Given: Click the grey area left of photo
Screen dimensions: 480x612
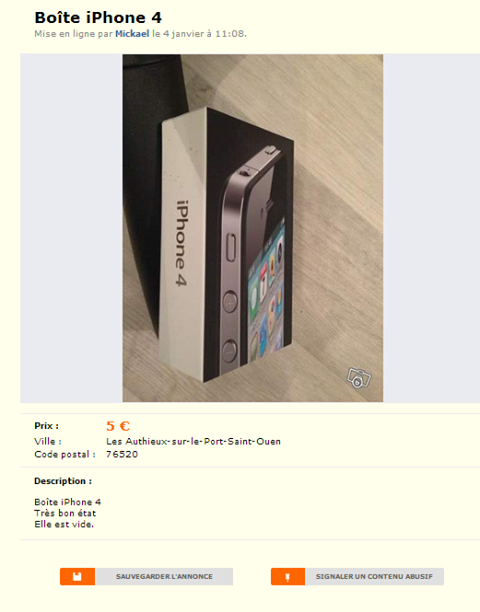Looking at the screenshot, I should point(71,228).
